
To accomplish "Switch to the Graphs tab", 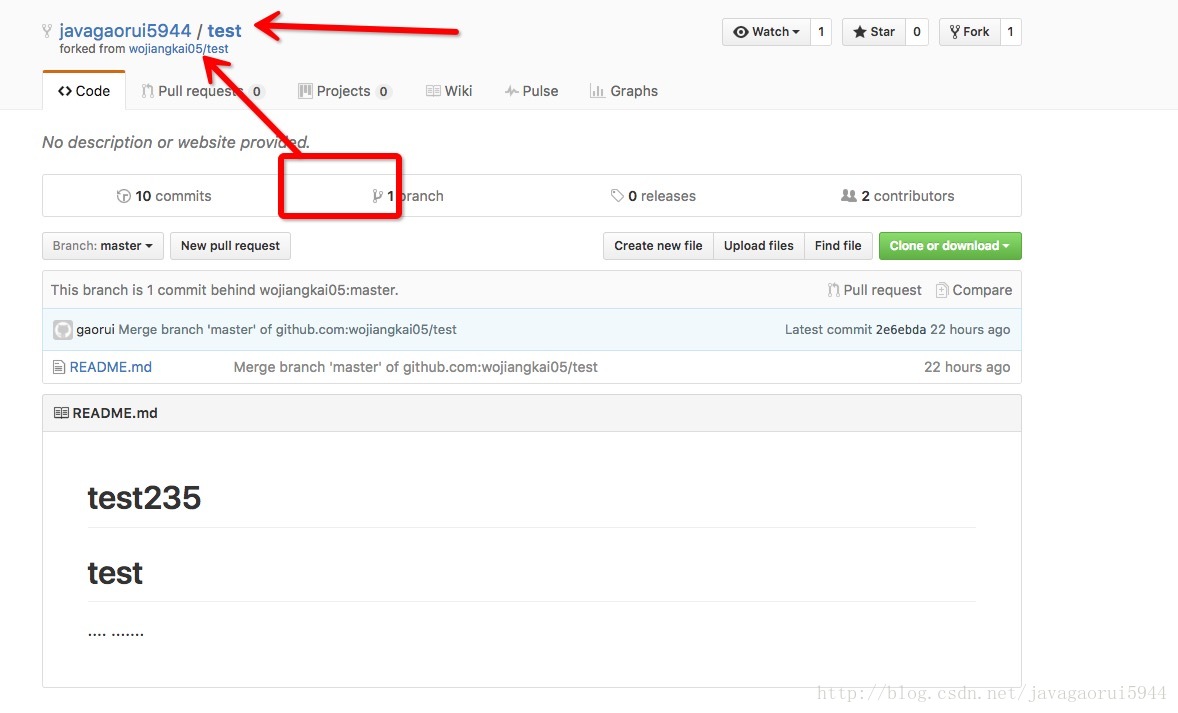I will [x=624, y=91].
